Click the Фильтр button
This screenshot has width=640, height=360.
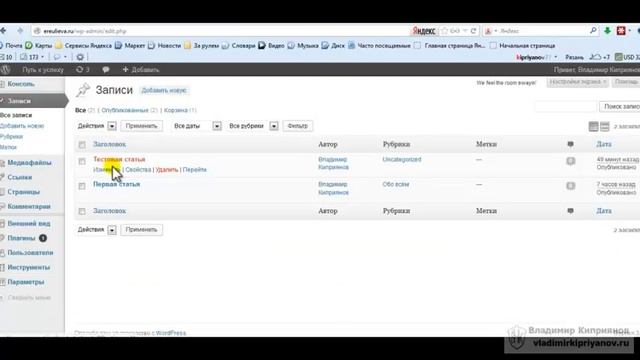[298, 126]
